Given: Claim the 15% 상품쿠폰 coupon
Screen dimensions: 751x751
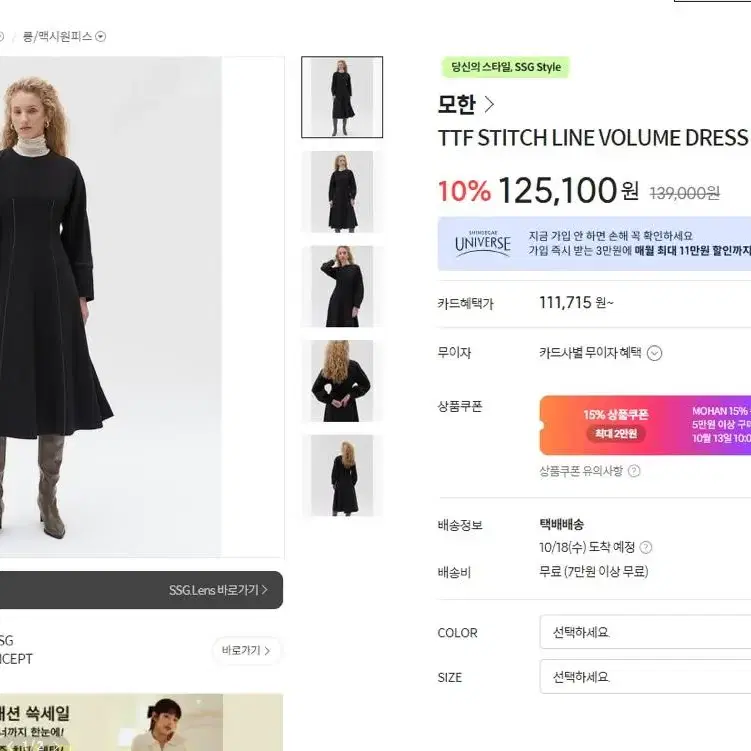Looking at the screenshot, I should coord(645,425).
